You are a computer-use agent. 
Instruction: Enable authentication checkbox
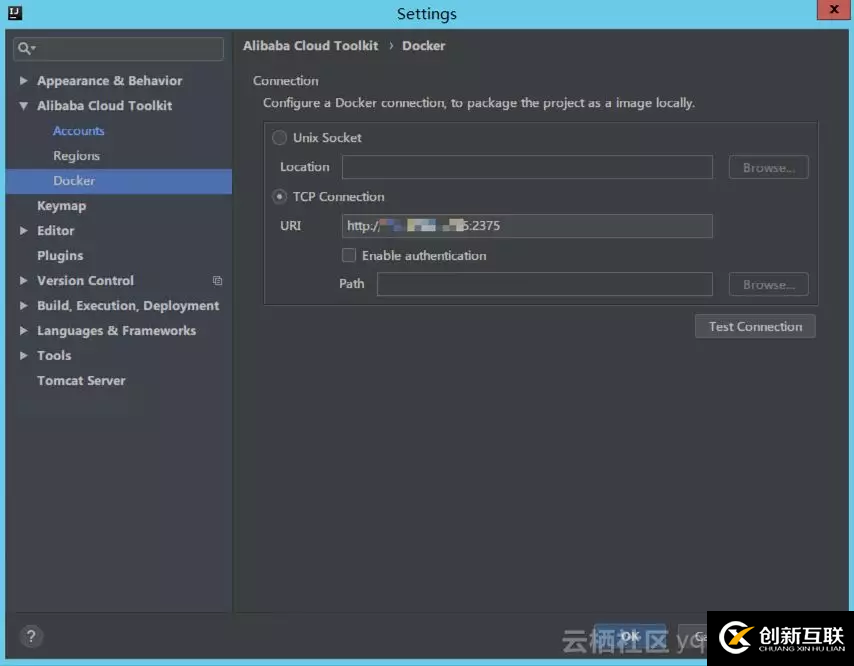349,255
